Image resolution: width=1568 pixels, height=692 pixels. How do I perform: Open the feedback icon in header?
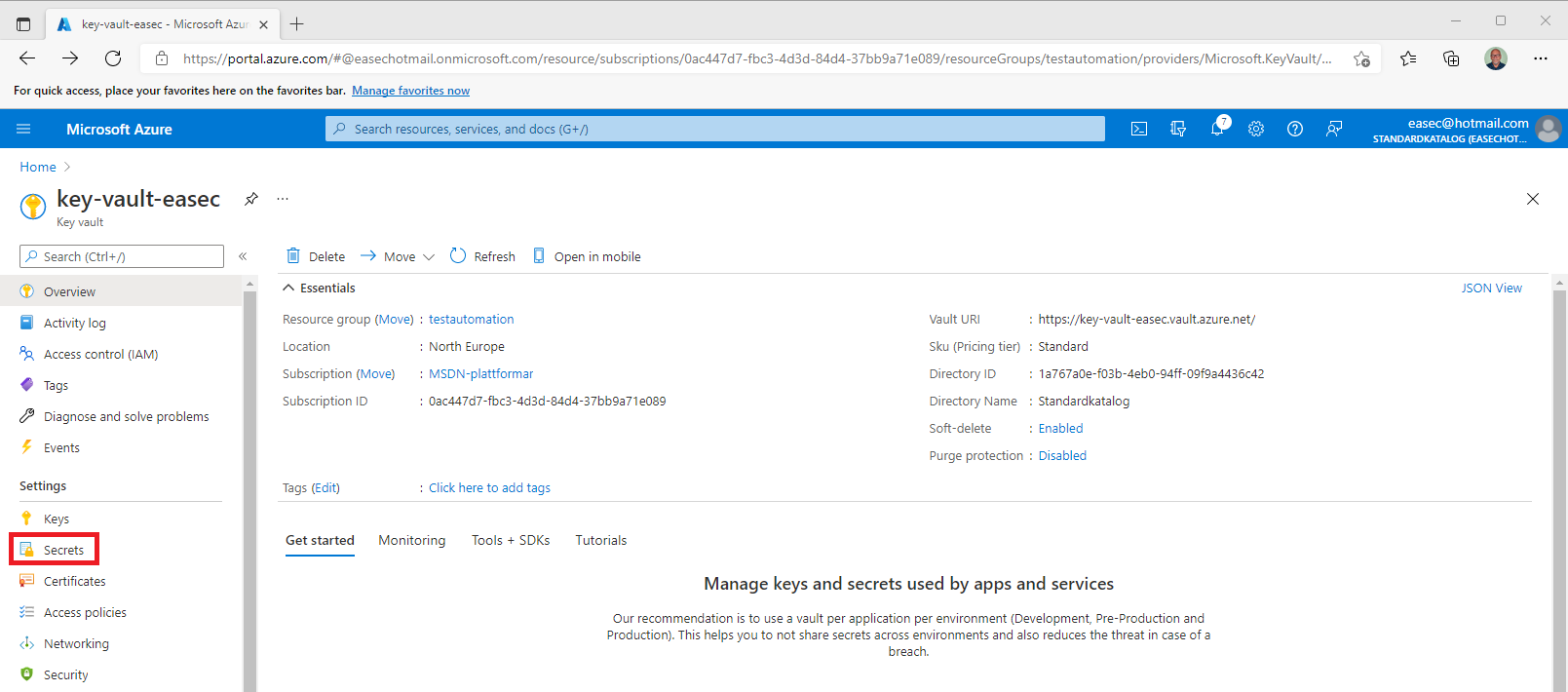click(1334, 129)
